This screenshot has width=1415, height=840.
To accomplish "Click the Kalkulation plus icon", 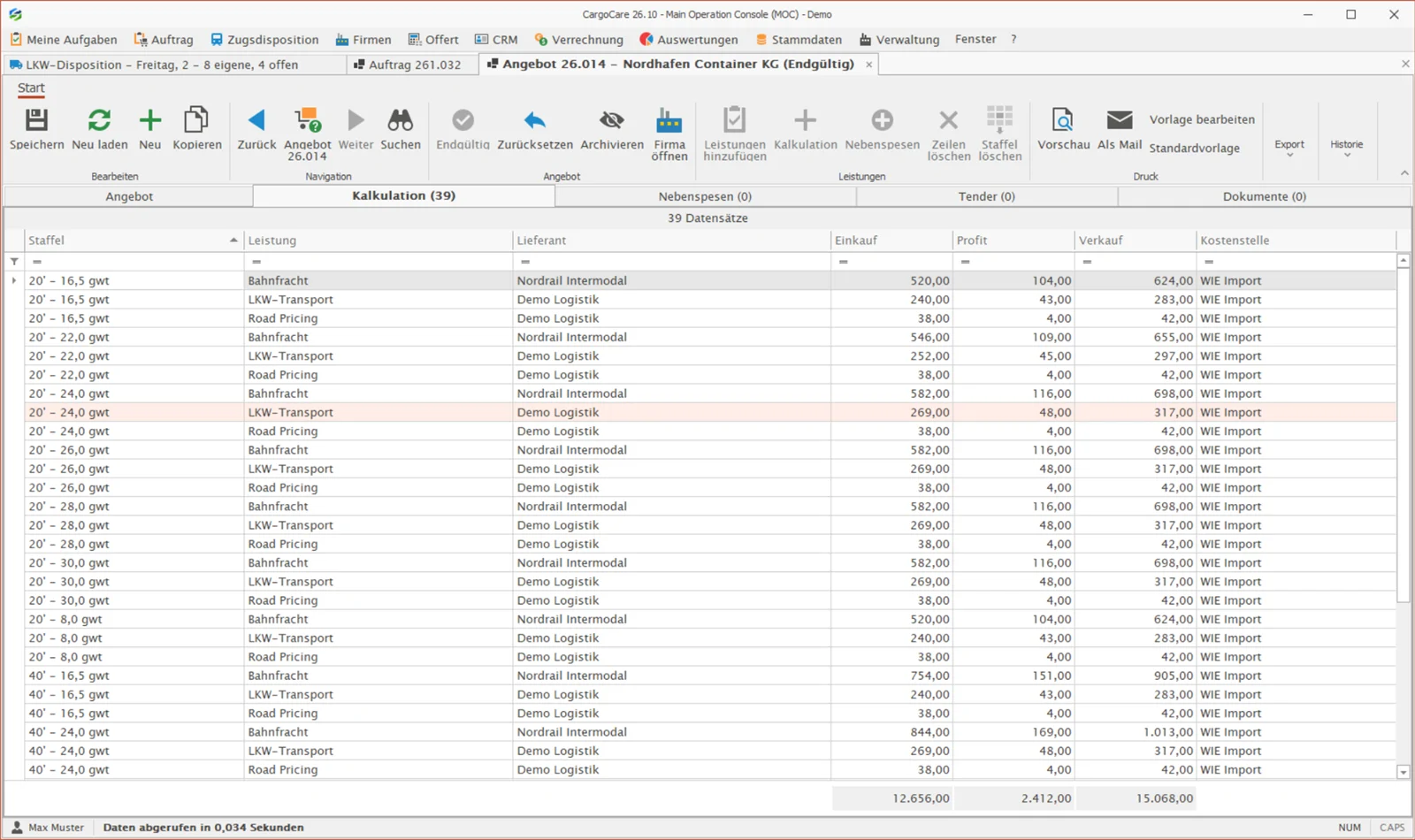I will tap(805, 120).
